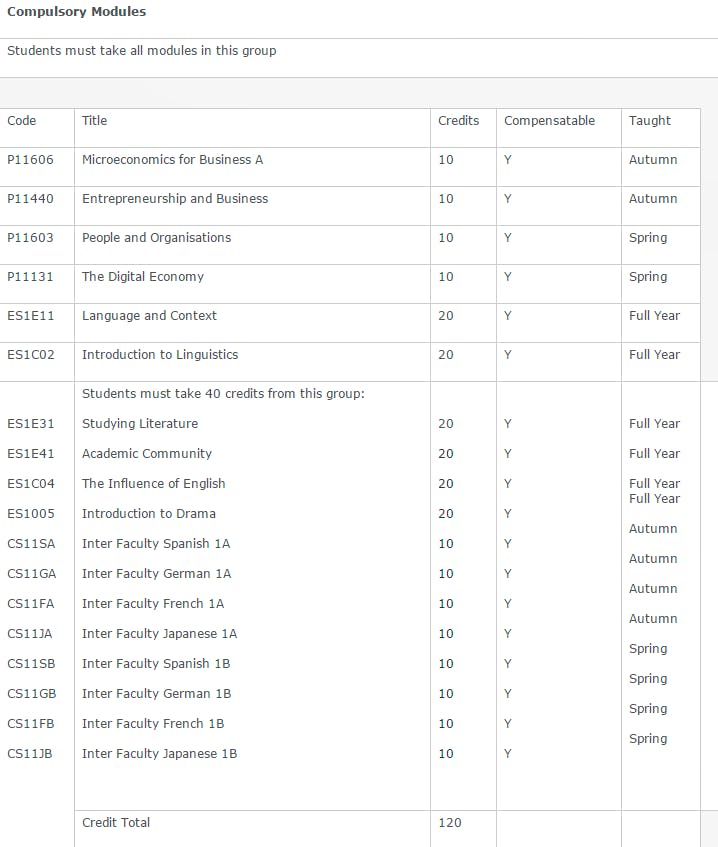The width and height of the screenshot is (718, 847).
Task: Click module code P11603
Action: pyautogui.click(x=30, y=238)
